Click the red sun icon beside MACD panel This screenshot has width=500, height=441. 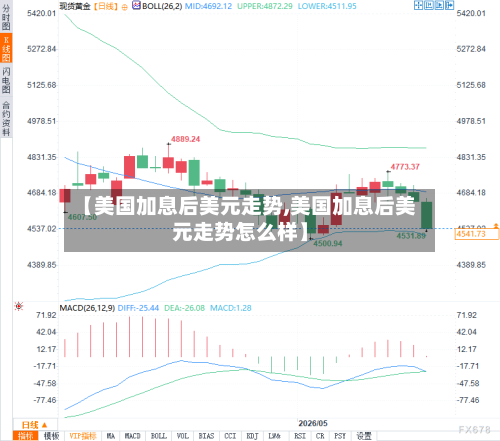coord(19,306)
